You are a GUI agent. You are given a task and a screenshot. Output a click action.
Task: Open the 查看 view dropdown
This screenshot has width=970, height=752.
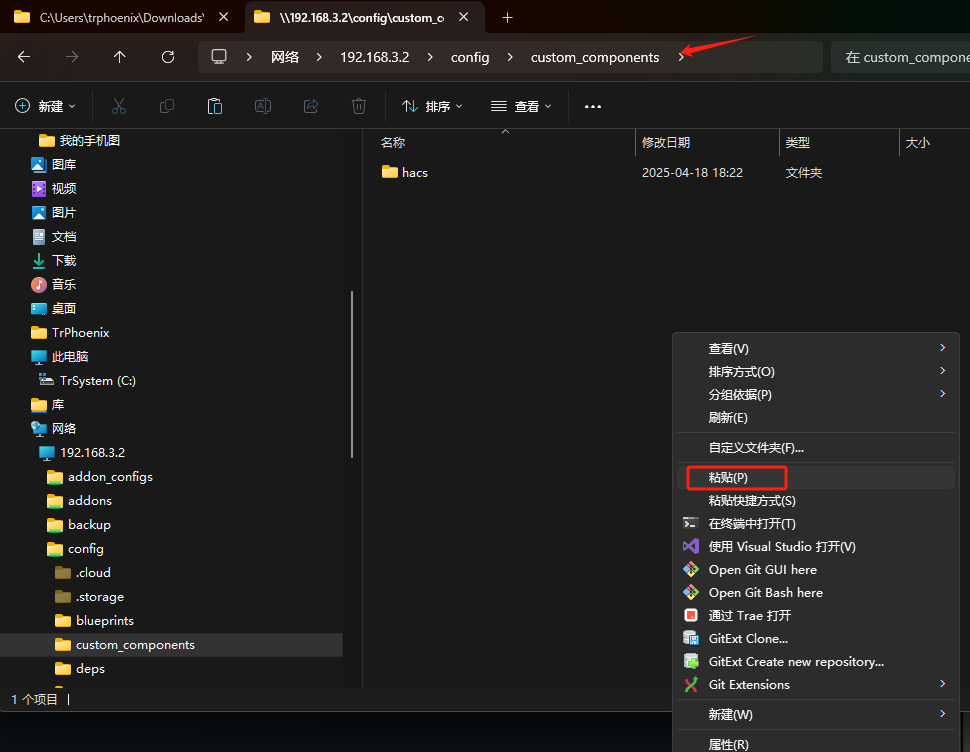[521, 106]
